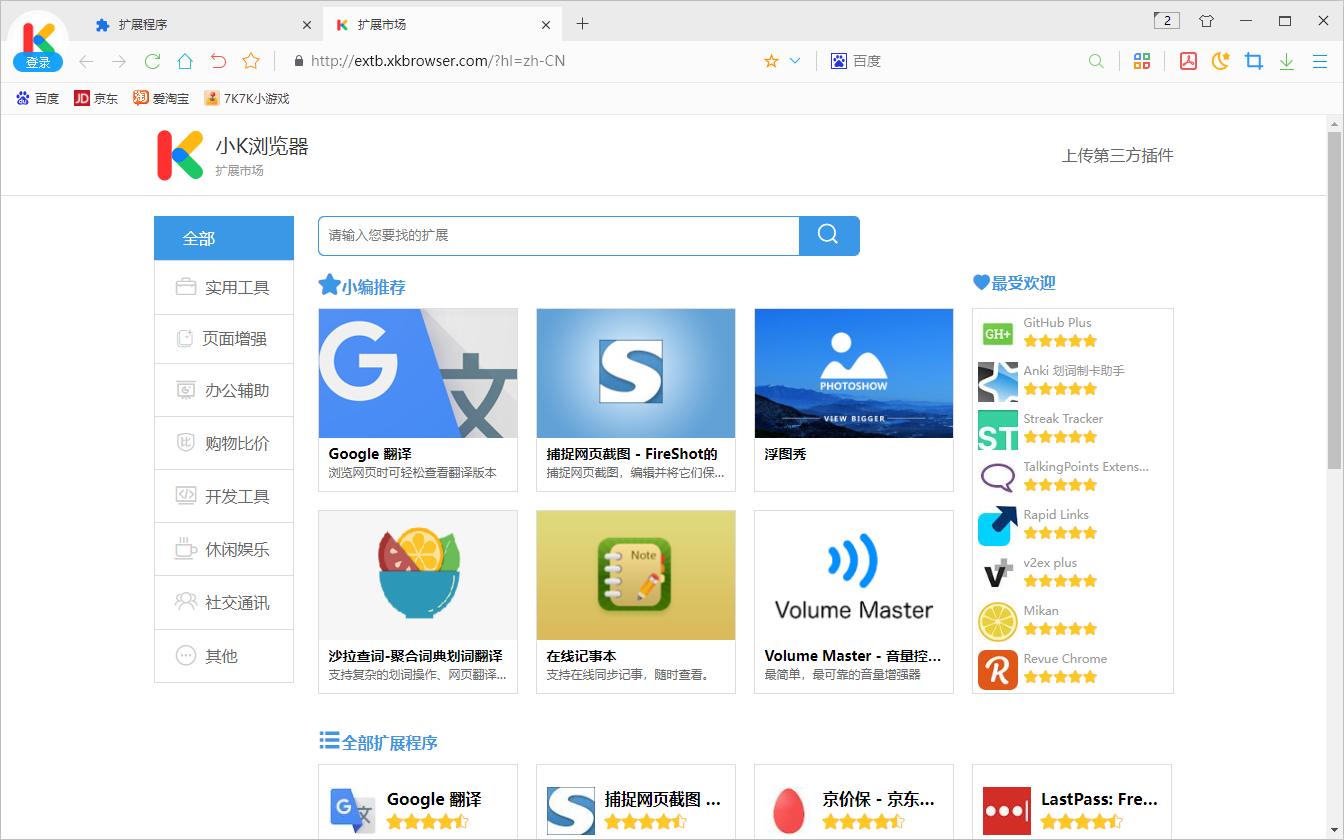Select the 社交通讯 category
Image resolution: width=1344 pixels, height=840 pixels.
coord(224,602)
